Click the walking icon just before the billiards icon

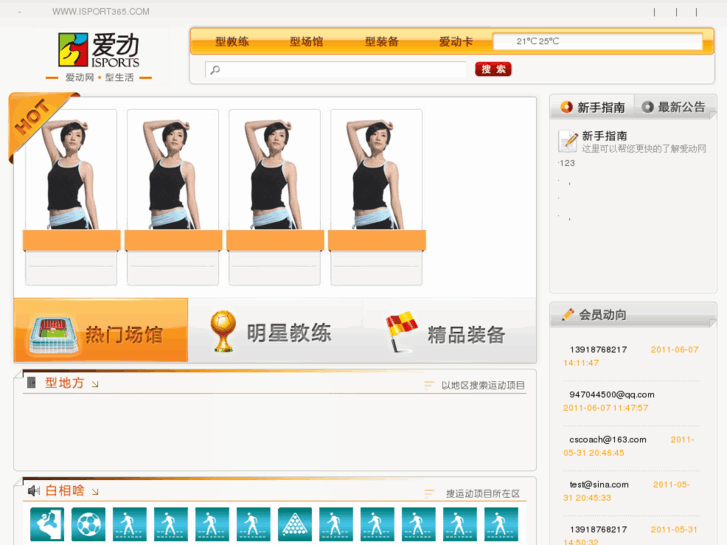(254, 524)
